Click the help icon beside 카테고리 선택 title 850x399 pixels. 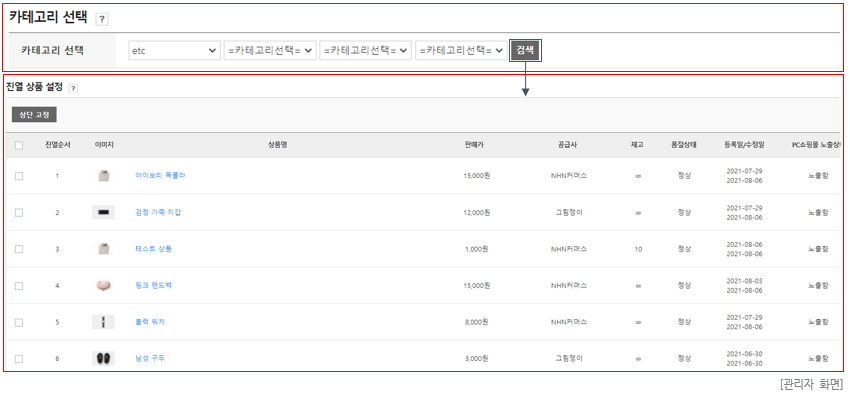(x=102, y=20)
